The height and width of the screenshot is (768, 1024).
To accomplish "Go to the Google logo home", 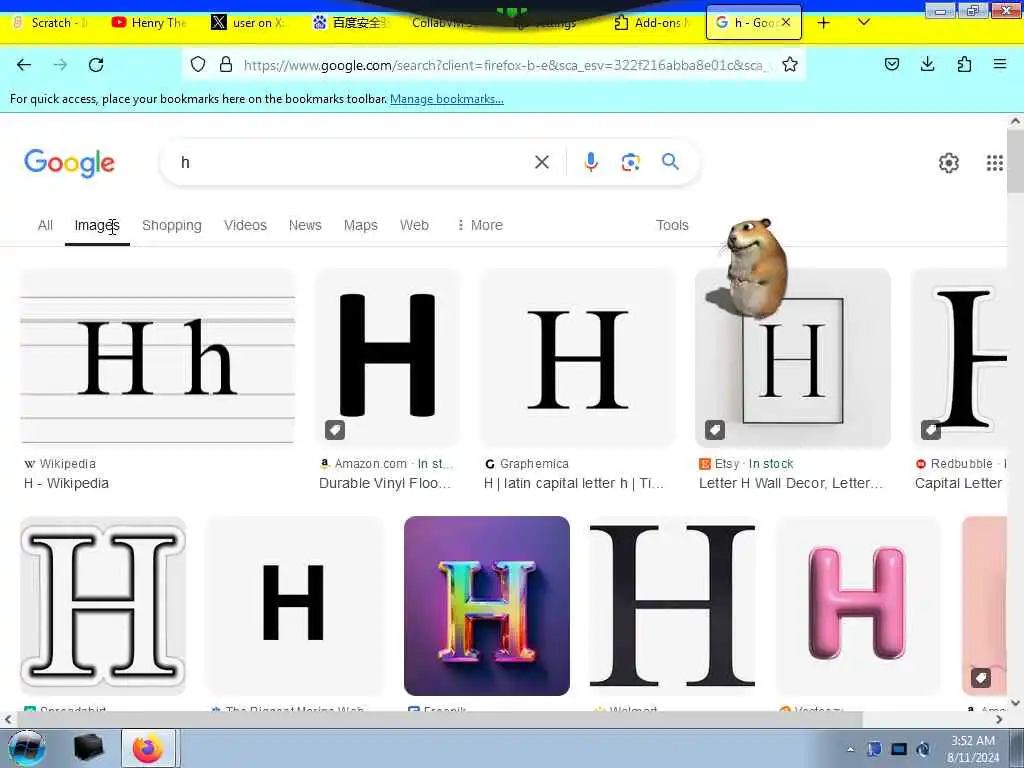I will click(69, 163).
